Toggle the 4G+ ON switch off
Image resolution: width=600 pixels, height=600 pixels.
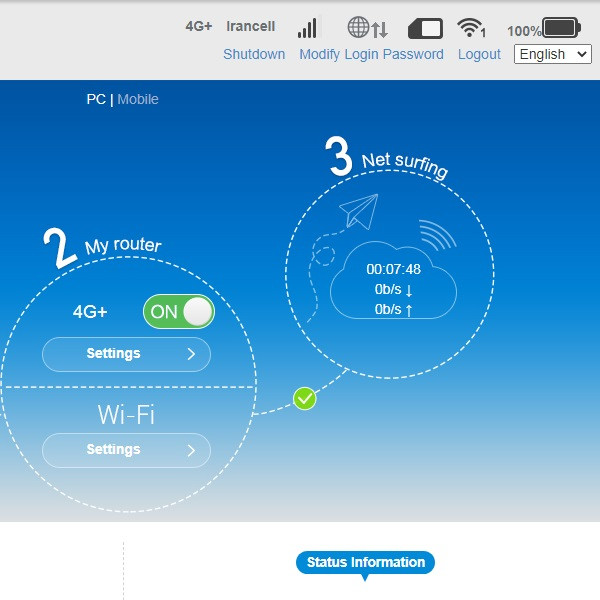[x=179, y=312]
